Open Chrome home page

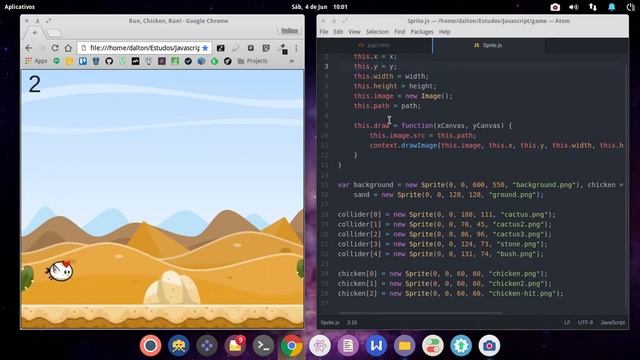(x=68, y=48)
